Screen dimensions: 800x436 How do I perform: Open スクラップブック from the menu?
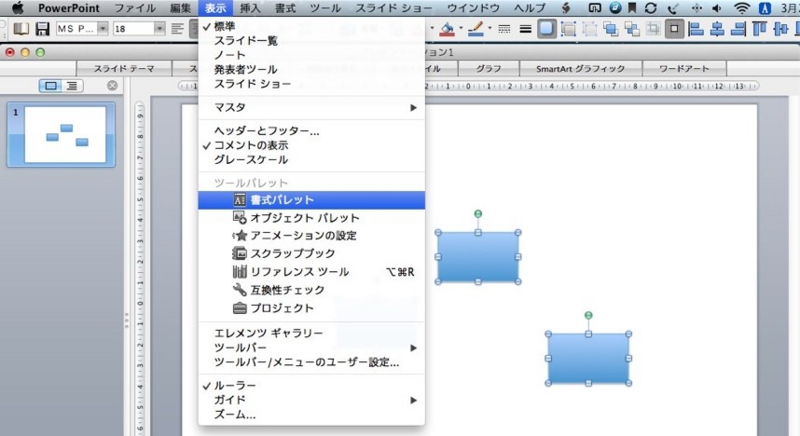(311, 253)
